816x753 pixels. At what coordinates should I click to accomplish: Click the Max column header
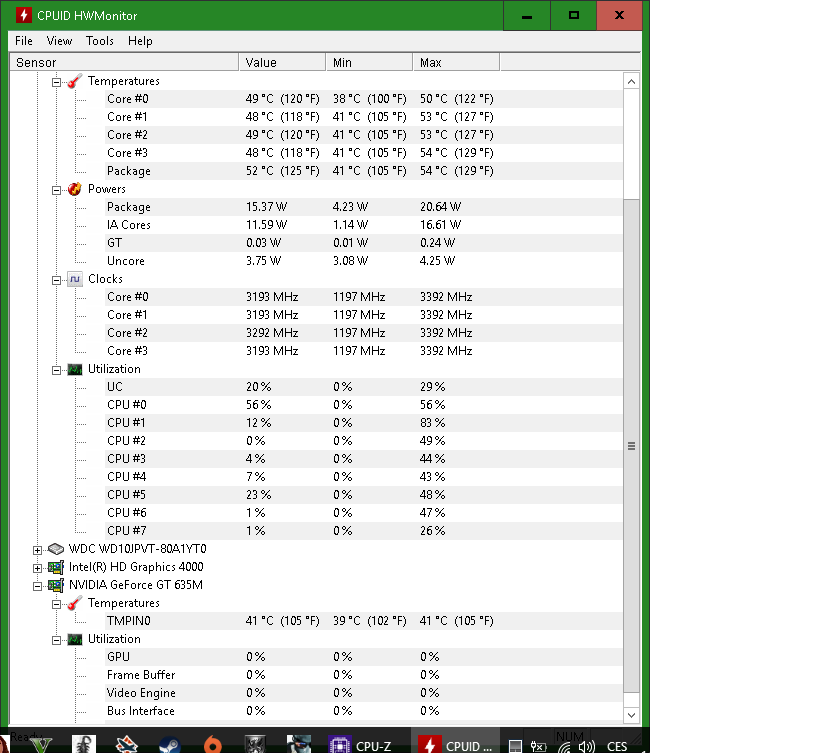[x=457, y=62]
